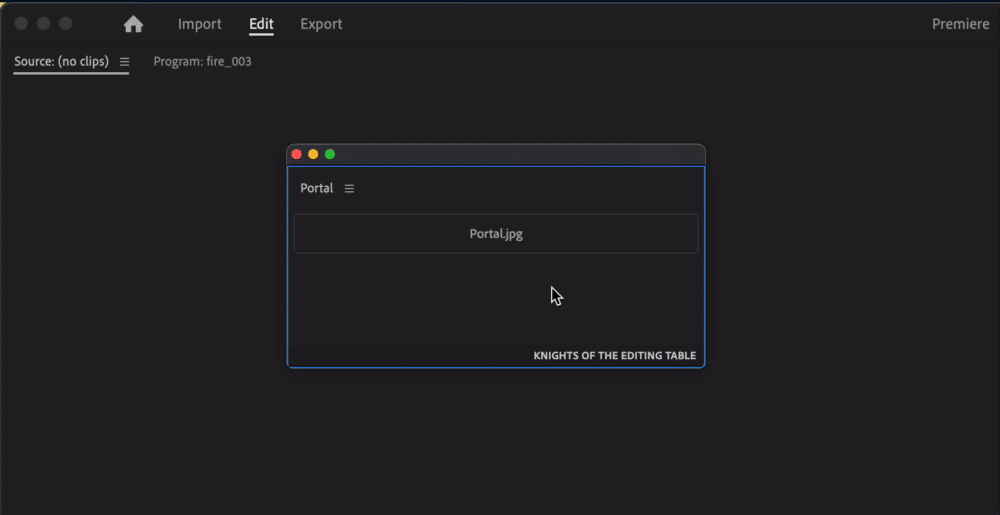Screen dimensions: 1000x515
Task: Open the Portal panel hamburger menu
Action: [349, 189]
